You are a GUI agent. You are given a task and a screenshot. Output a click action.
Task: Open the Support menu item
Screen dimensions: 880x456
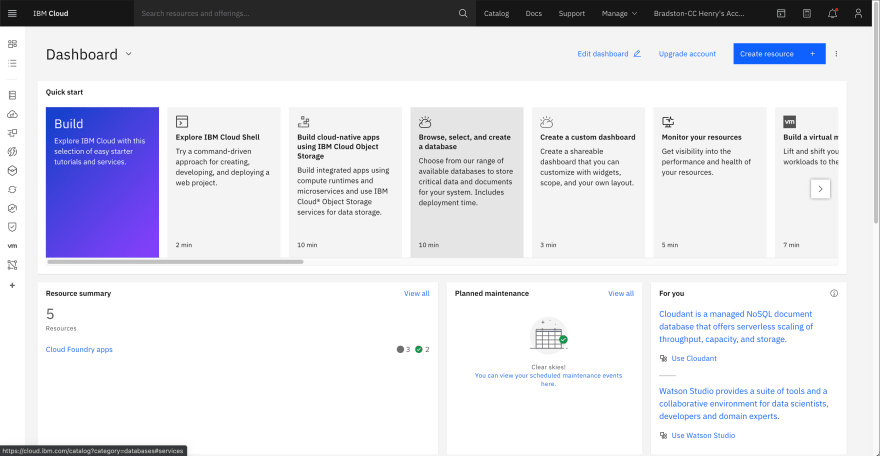(x=571, y=13)
